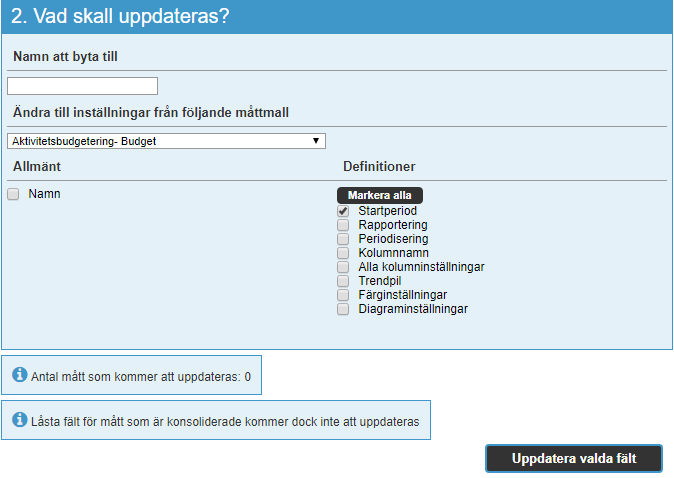Screen dimensions: 674x478
Task: Toggle the Namn checkbox under Allmänt
Action: pos(13,194)
